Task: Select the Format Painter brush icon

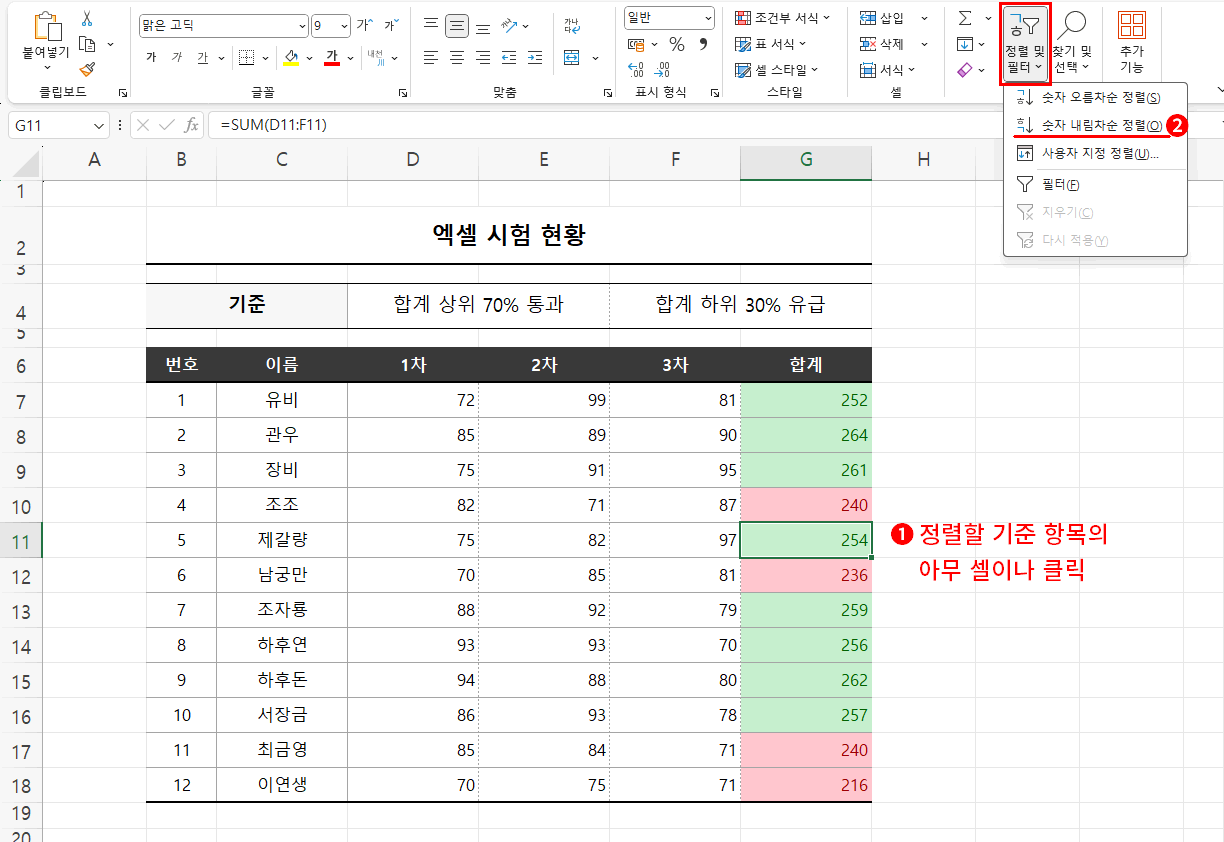Action: click(87, 69)
